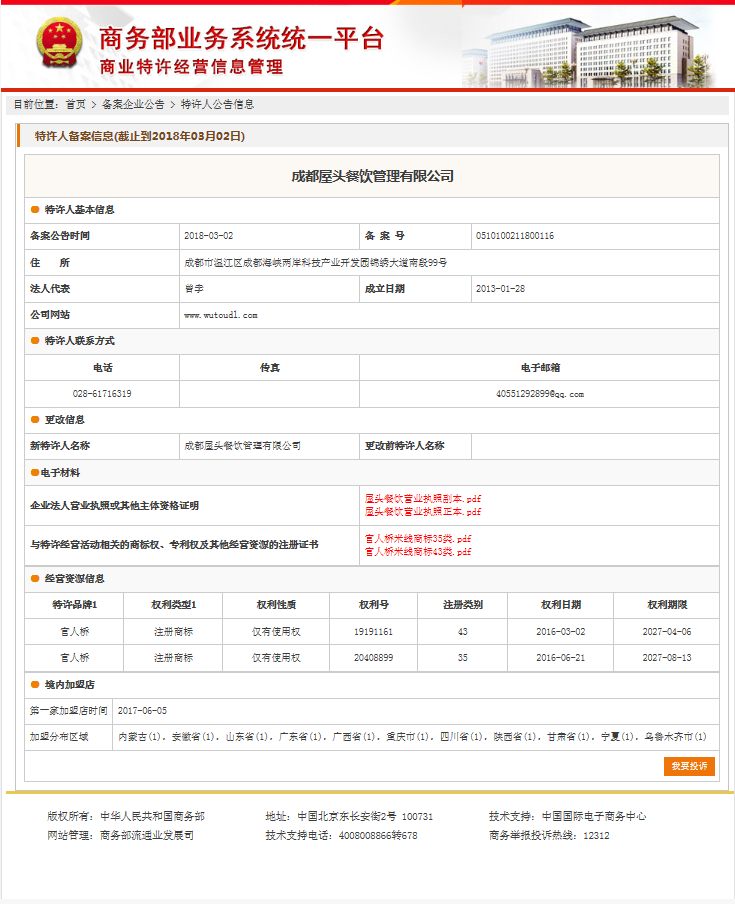Click tech support phone 4008008866转678
Image resolution: width=735 pixels, height=904 pixels.
click(x=378, y=836)
